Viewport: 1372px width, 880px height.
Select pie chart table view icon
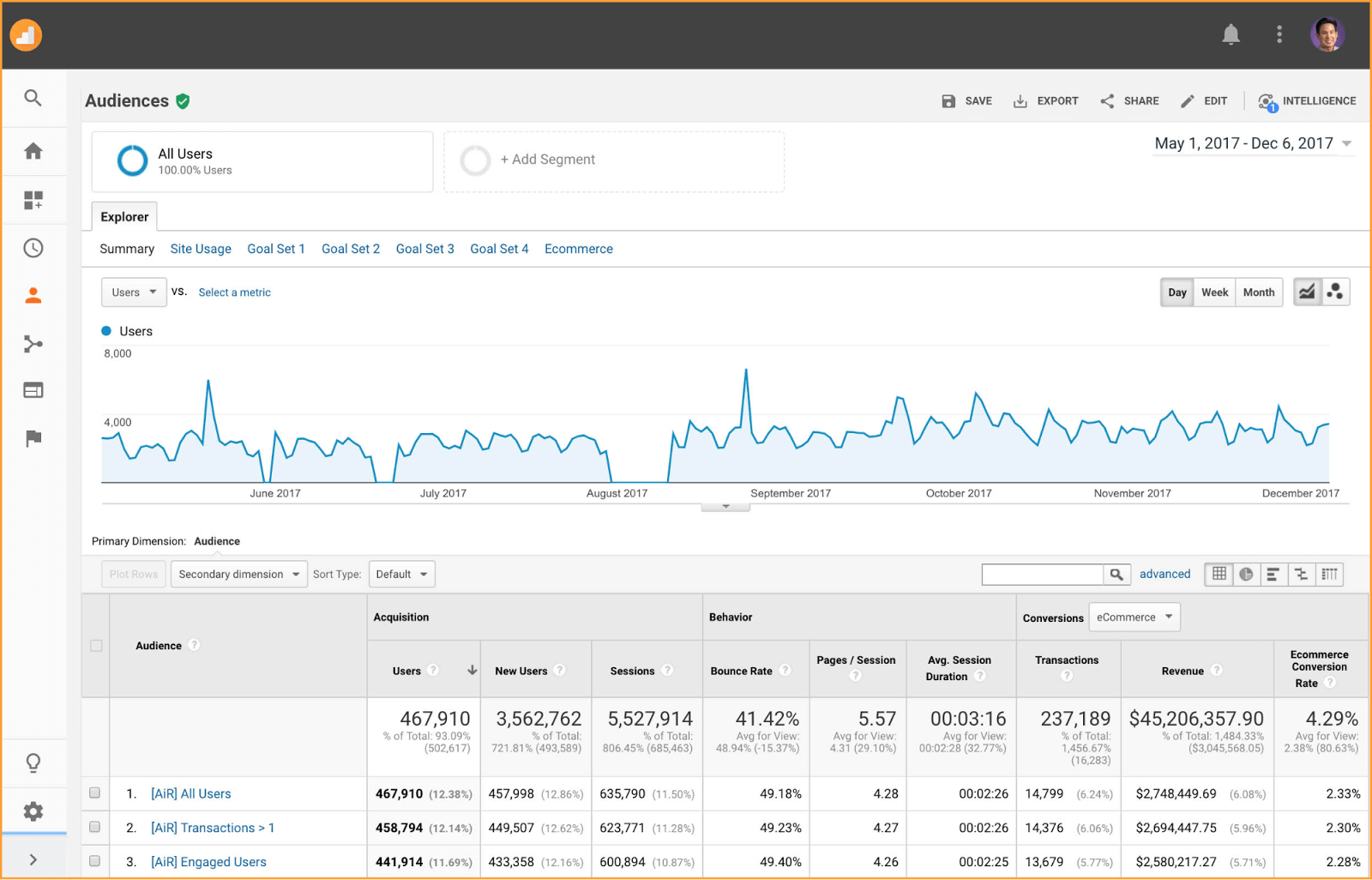pos(1246,574)
